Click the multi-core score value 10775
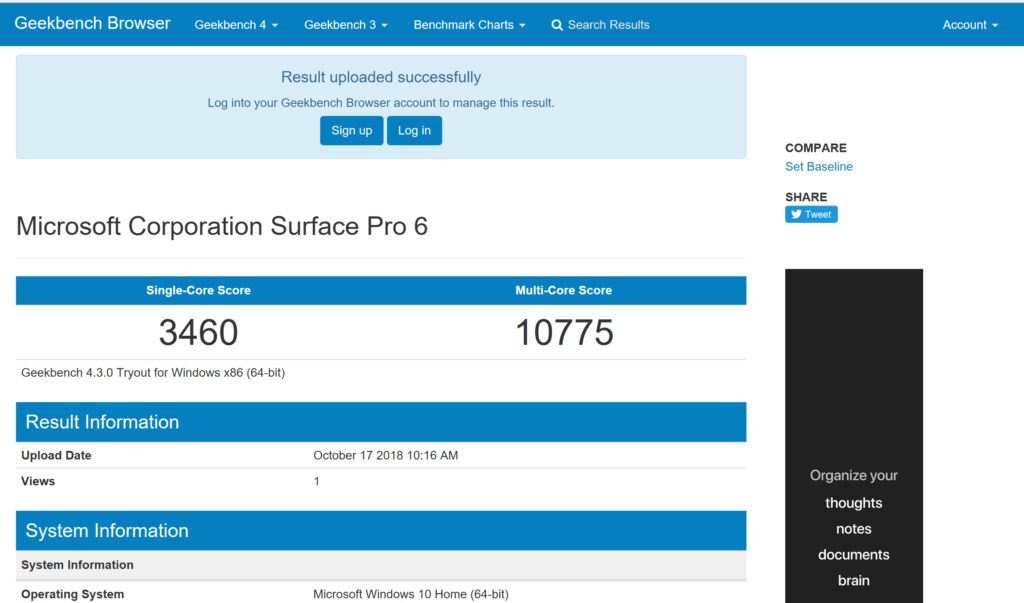1024x603 pixels. click(564, 332)
